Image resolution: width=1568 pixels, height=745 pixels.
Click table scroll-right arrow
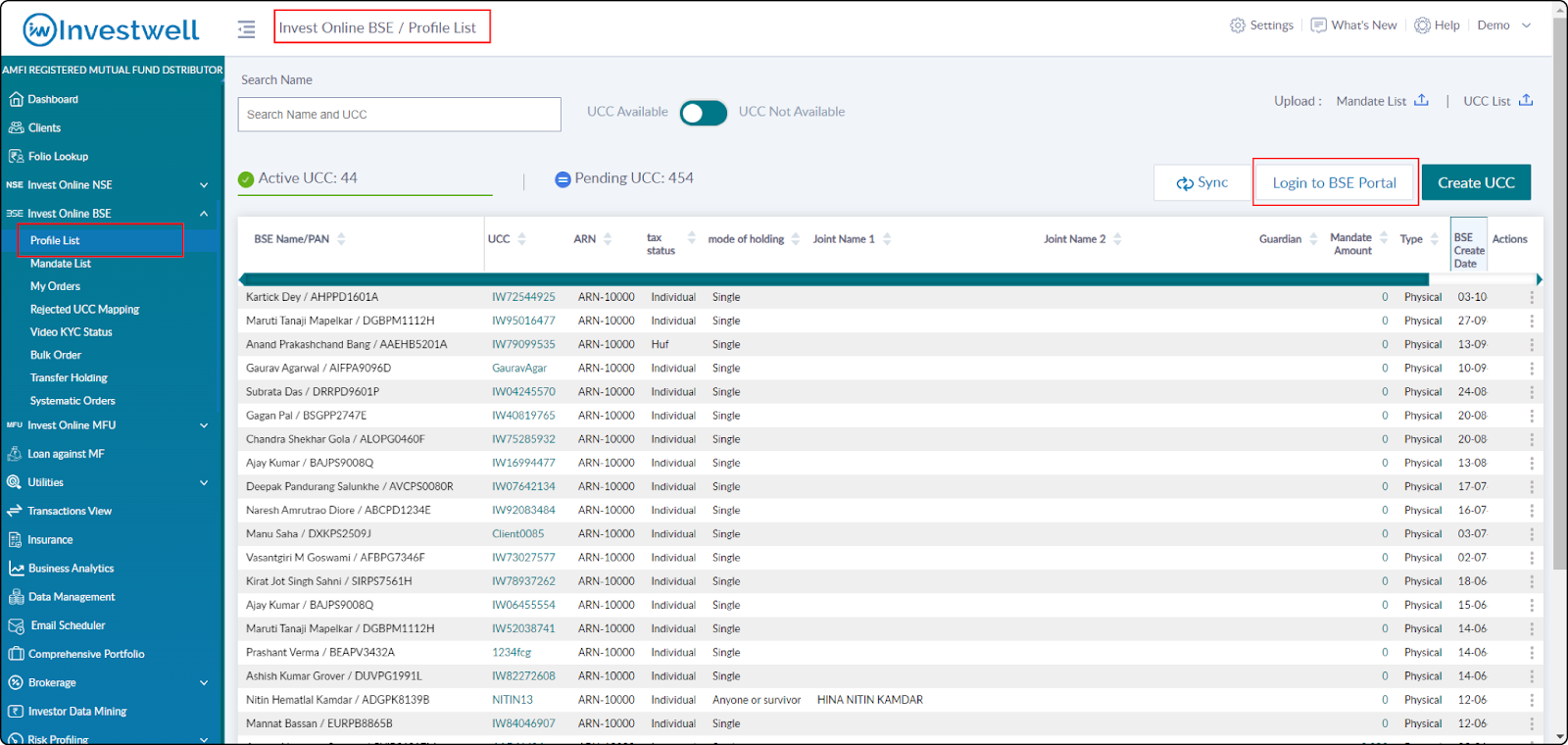[1539, 279]
